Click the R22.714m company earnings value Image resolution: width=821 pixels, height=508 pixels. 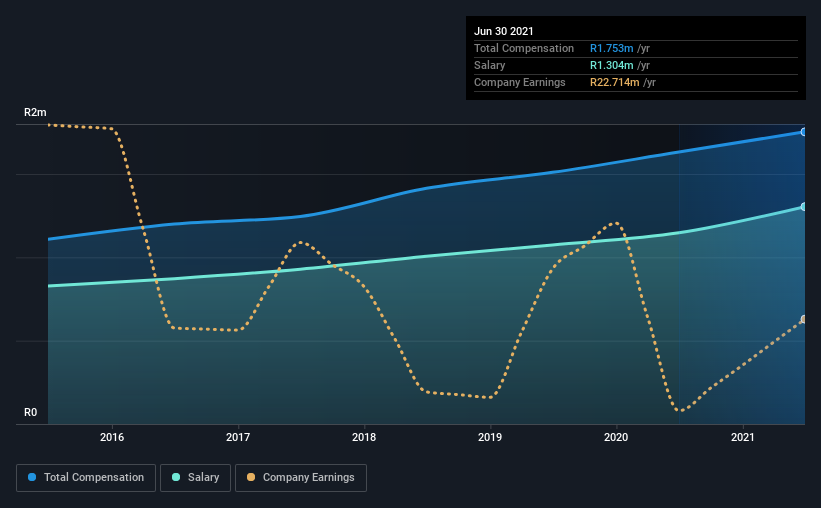(615, 82)
